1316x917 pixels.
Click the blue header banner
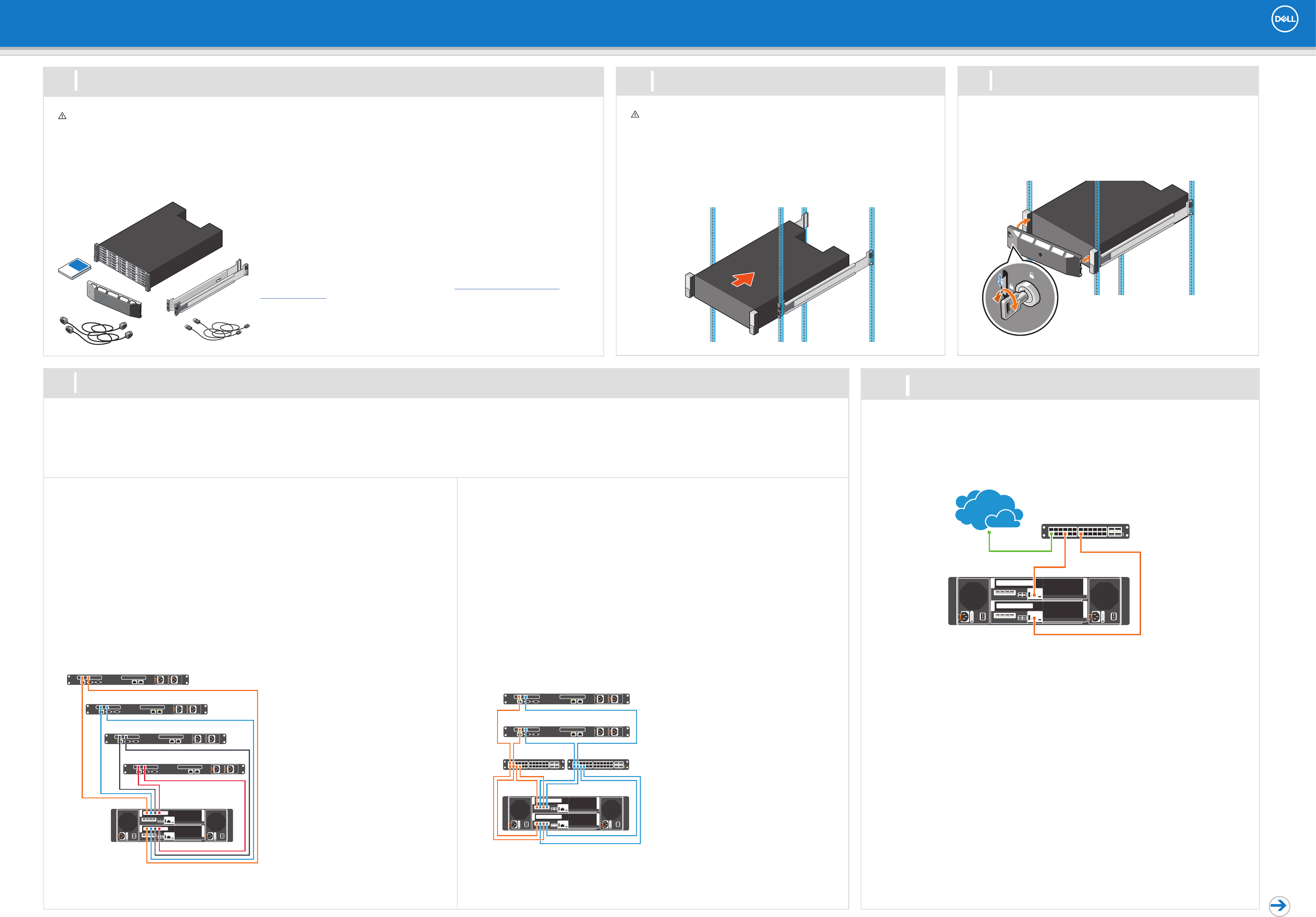(573, 23)
